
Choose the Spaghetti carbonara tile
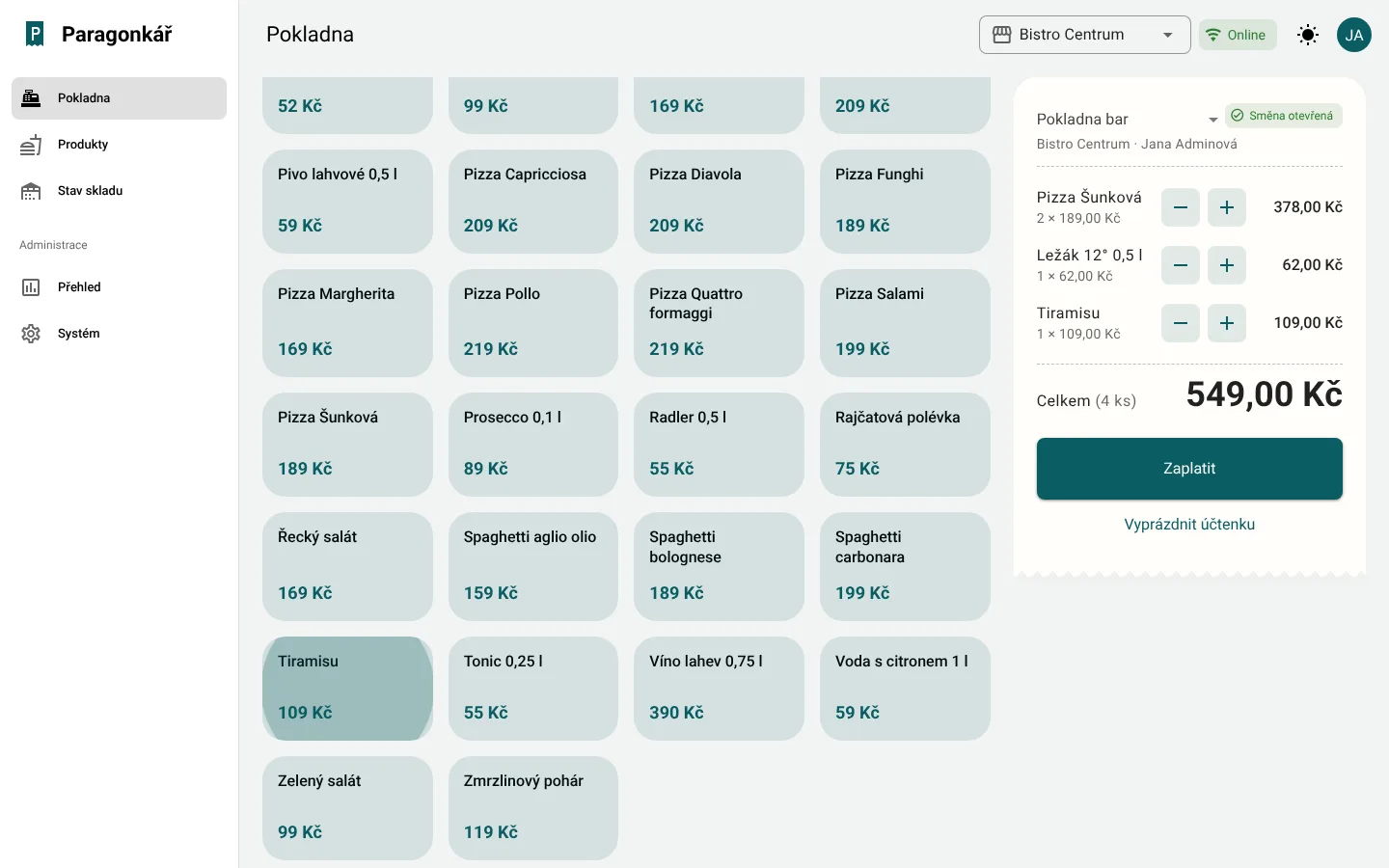[905, 566]
